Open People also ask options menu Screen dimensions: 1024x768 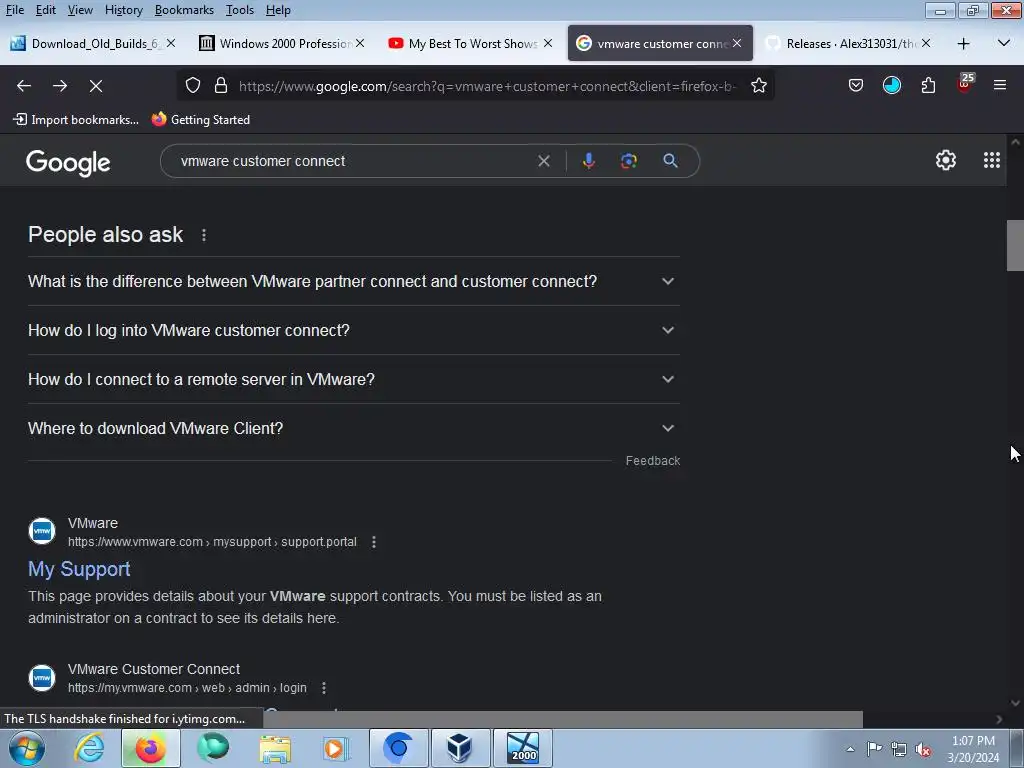coord(204,235)
